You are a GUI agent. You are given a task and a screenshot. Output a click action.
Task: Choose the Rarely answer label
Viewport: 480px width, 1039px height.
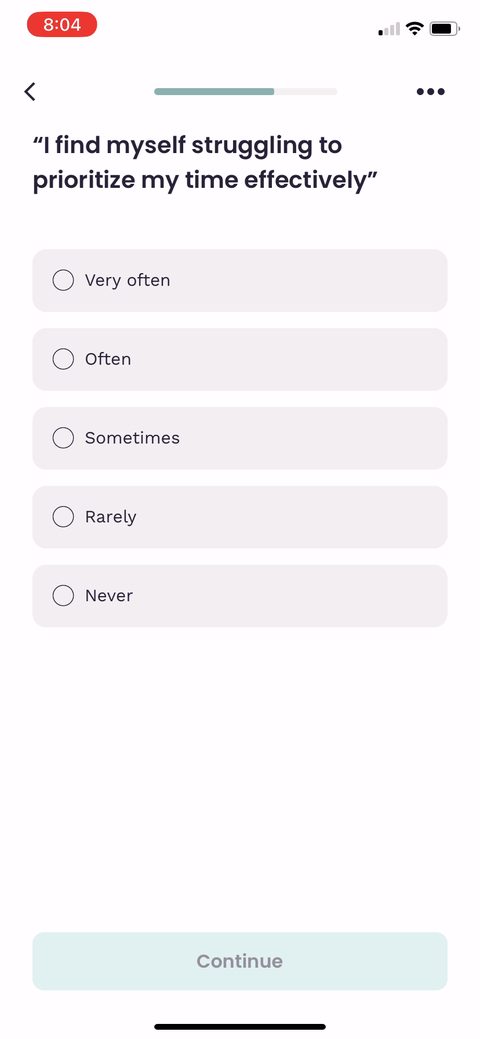point(111,517)
